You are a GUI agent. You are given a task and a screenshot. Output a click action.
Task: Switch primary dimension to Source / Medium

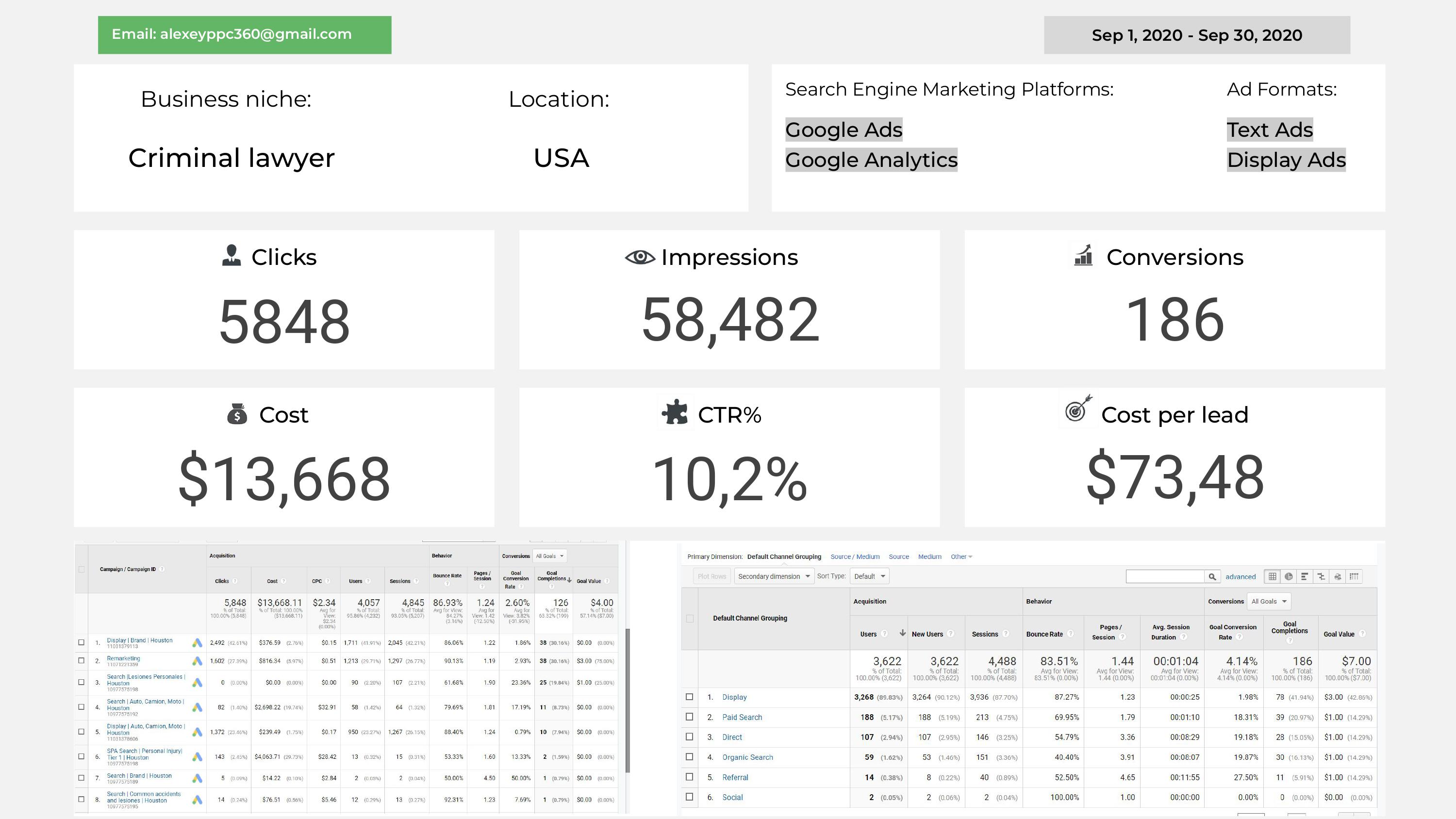(x=855, y=557)
